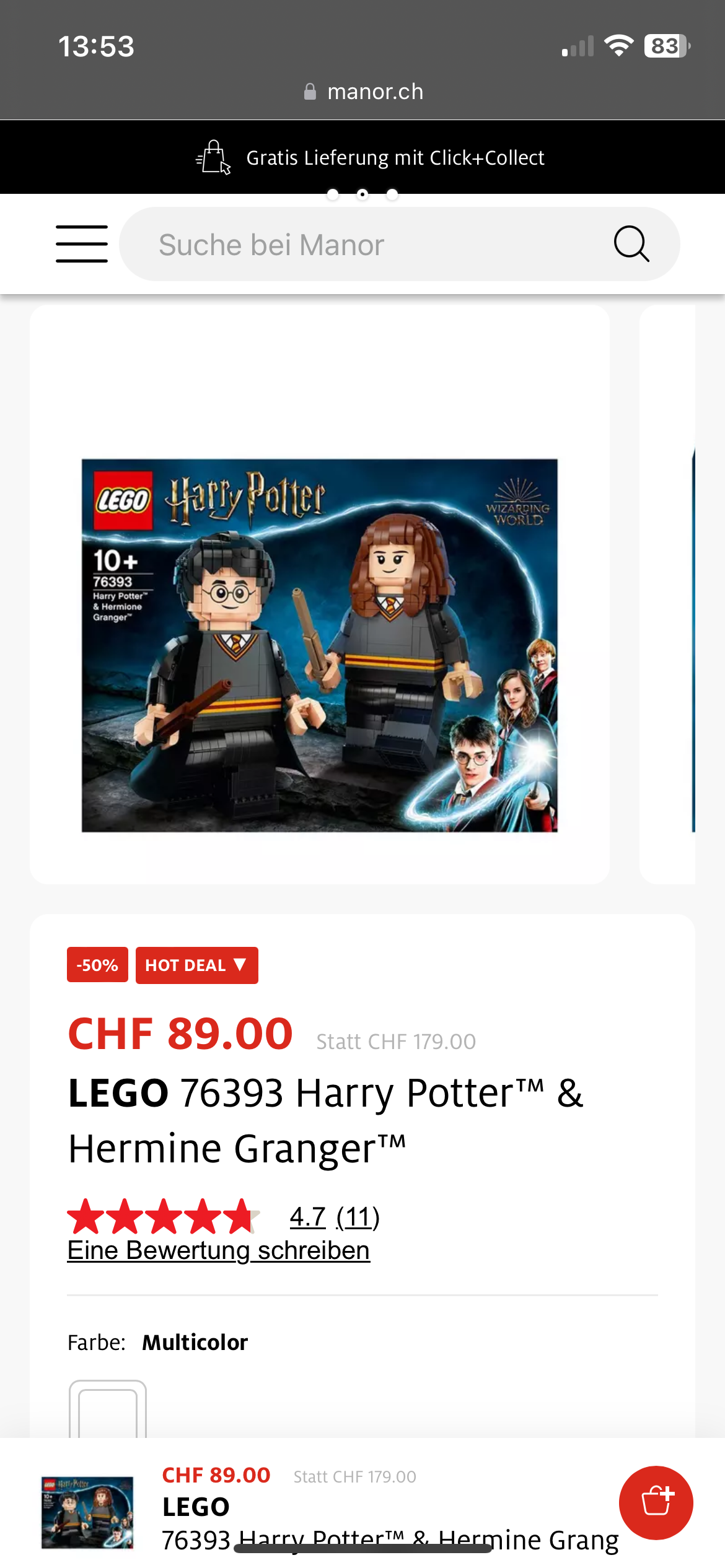Tap the Wi-Fi status icon

coord(618,46)
